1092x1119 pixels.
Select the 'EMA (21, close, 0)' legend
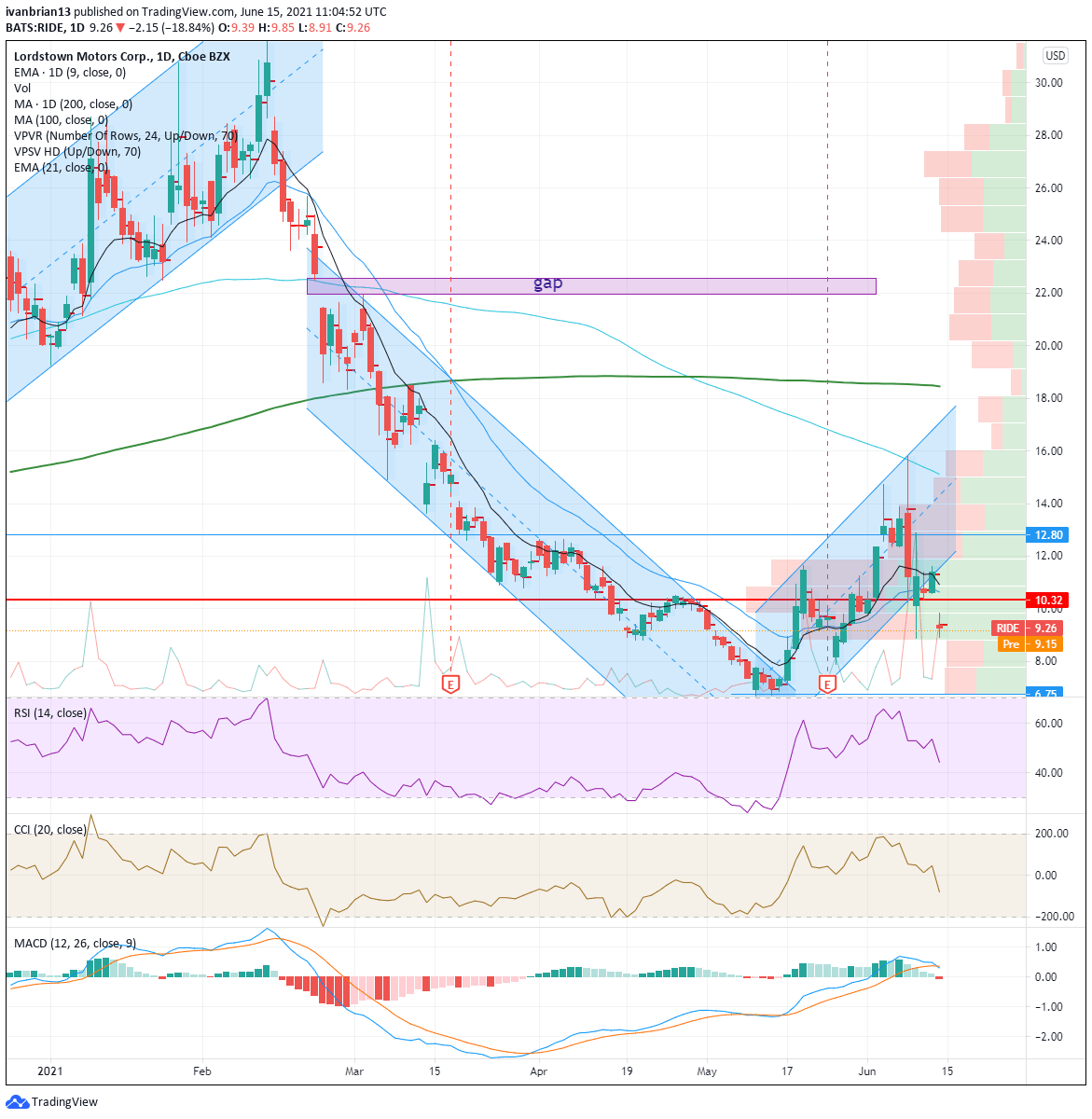click(x=62, y=167)
